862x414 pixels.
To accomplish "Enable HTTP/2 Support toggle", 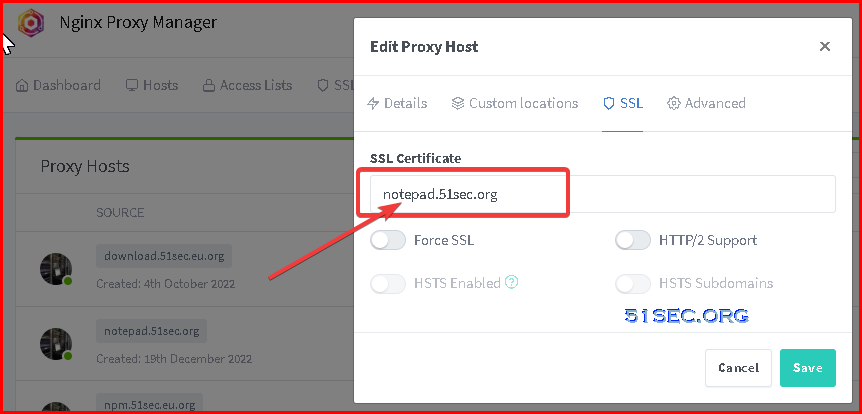I will pos(633,240).
